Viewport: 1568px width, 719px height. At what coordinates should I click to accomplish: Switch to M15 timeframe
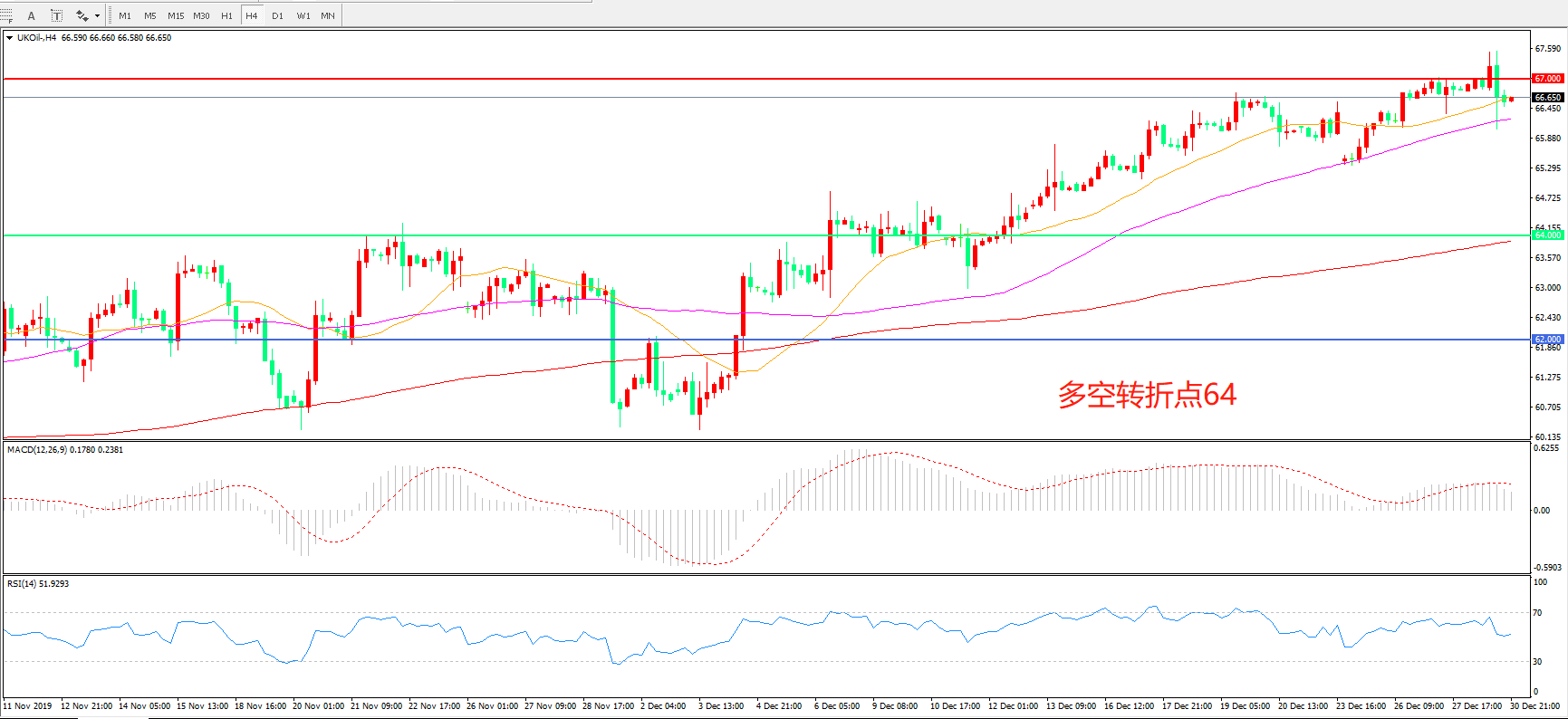tap(176, 15)
